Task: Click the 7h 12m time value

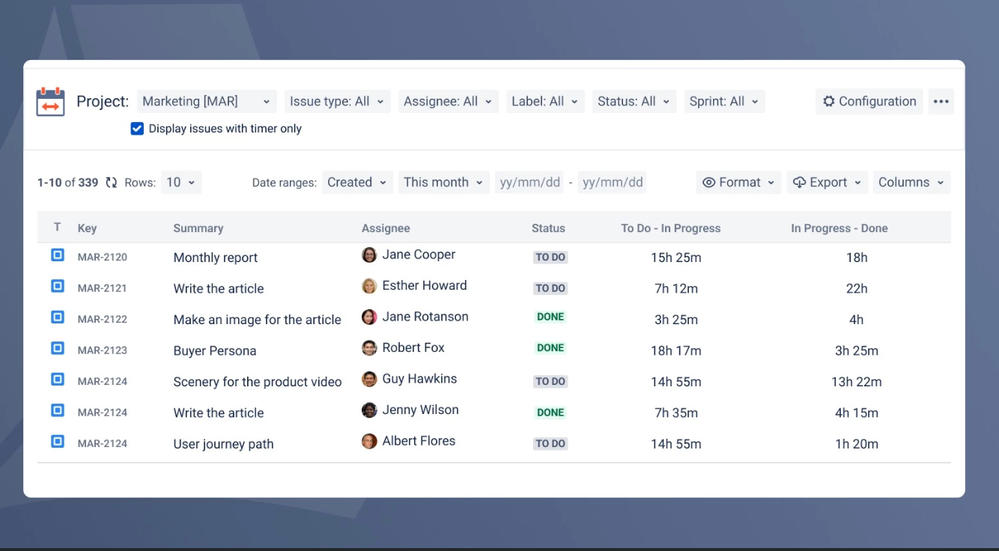Action: [x=676, y=289]
